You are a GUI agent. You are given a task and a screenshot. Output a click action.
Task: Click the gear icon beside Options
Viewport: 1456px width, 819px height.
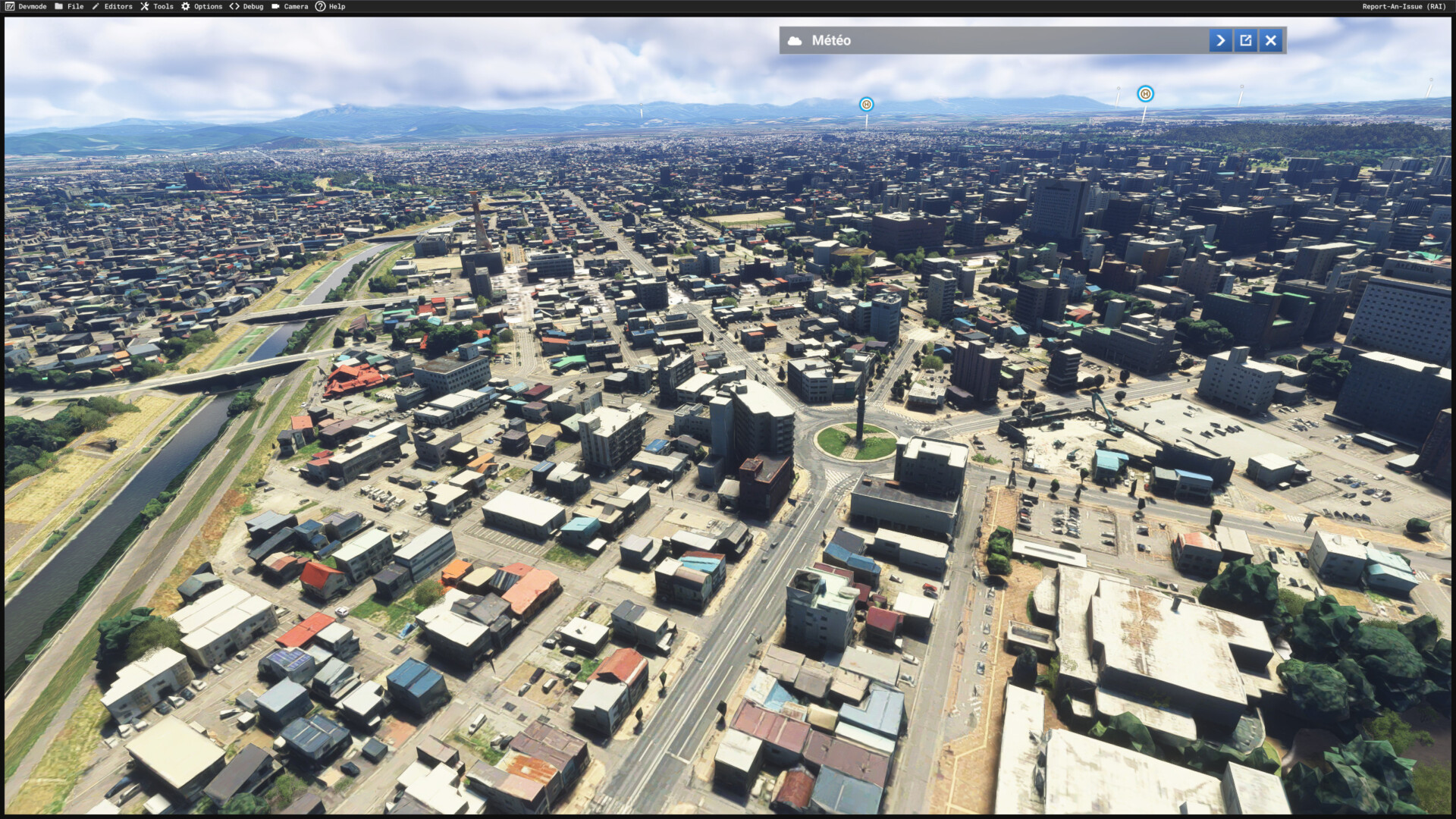click(185, 6)
